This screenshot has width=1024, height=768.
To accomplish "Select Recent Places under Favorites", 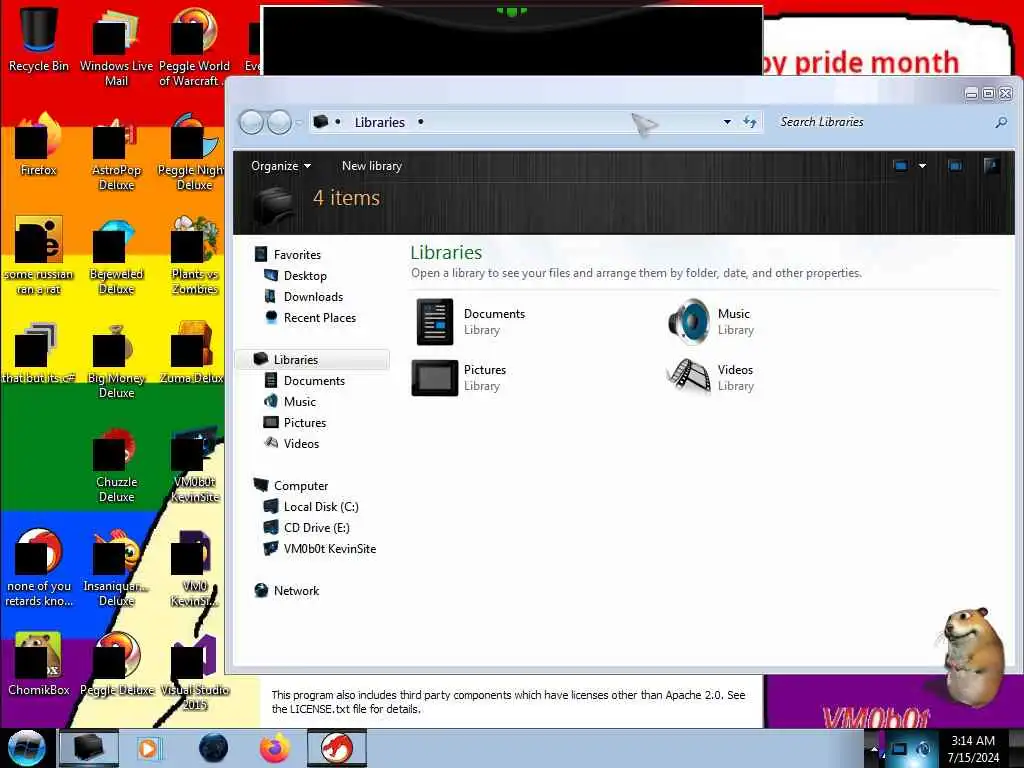I will [319, 317].
